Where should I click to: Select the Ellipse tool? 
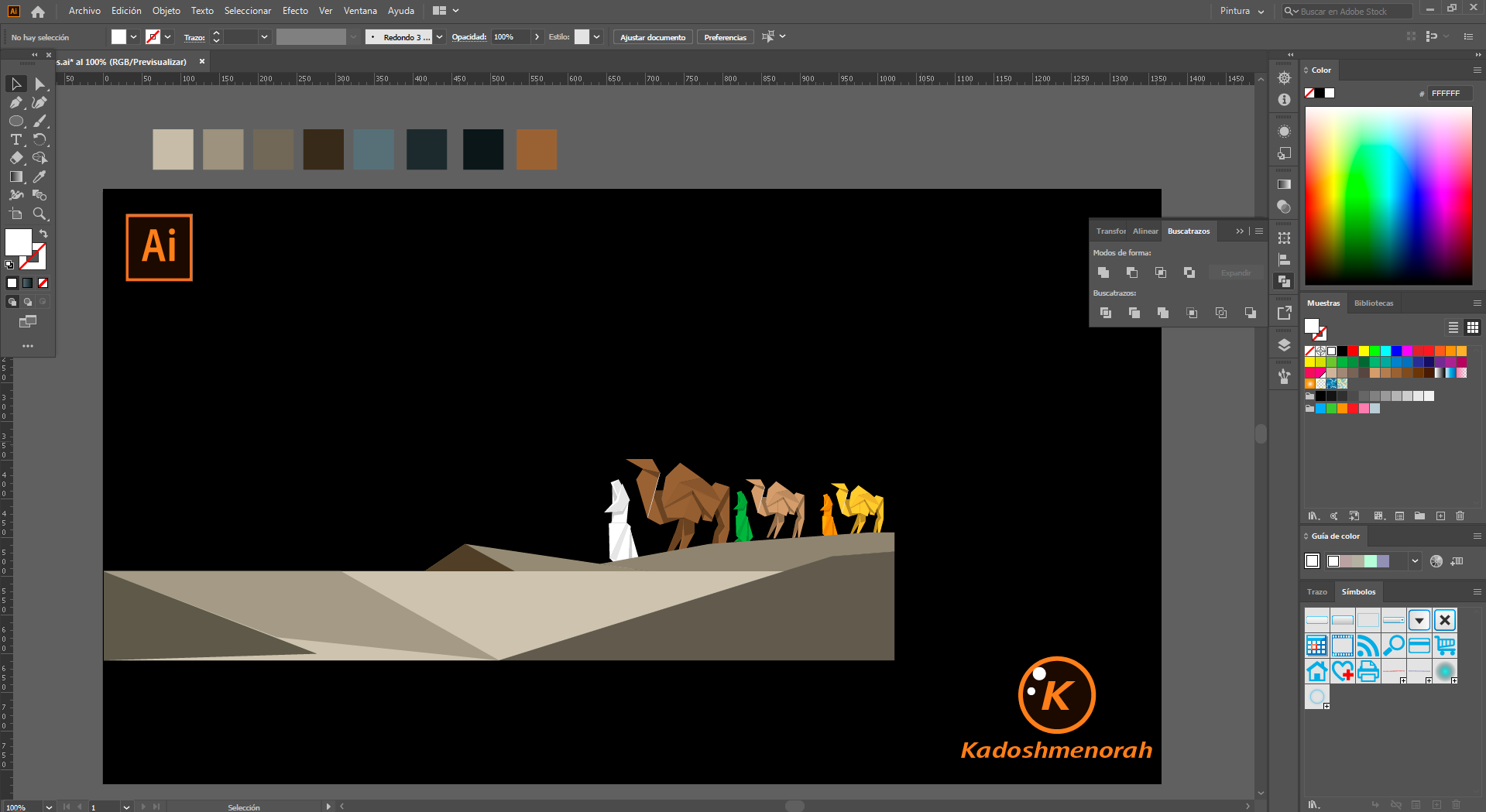tap(16, 121)
